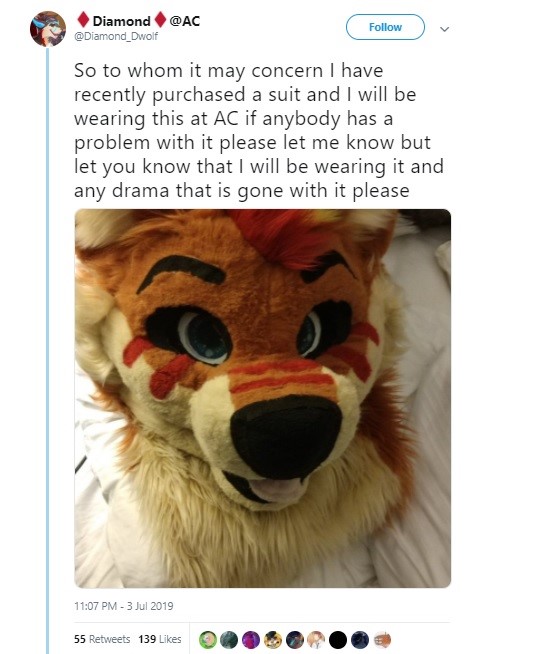The height and width of the screenshot is (654, 534).
Task: Open the beige anime-style liker avatar
Action: (316, 639)
